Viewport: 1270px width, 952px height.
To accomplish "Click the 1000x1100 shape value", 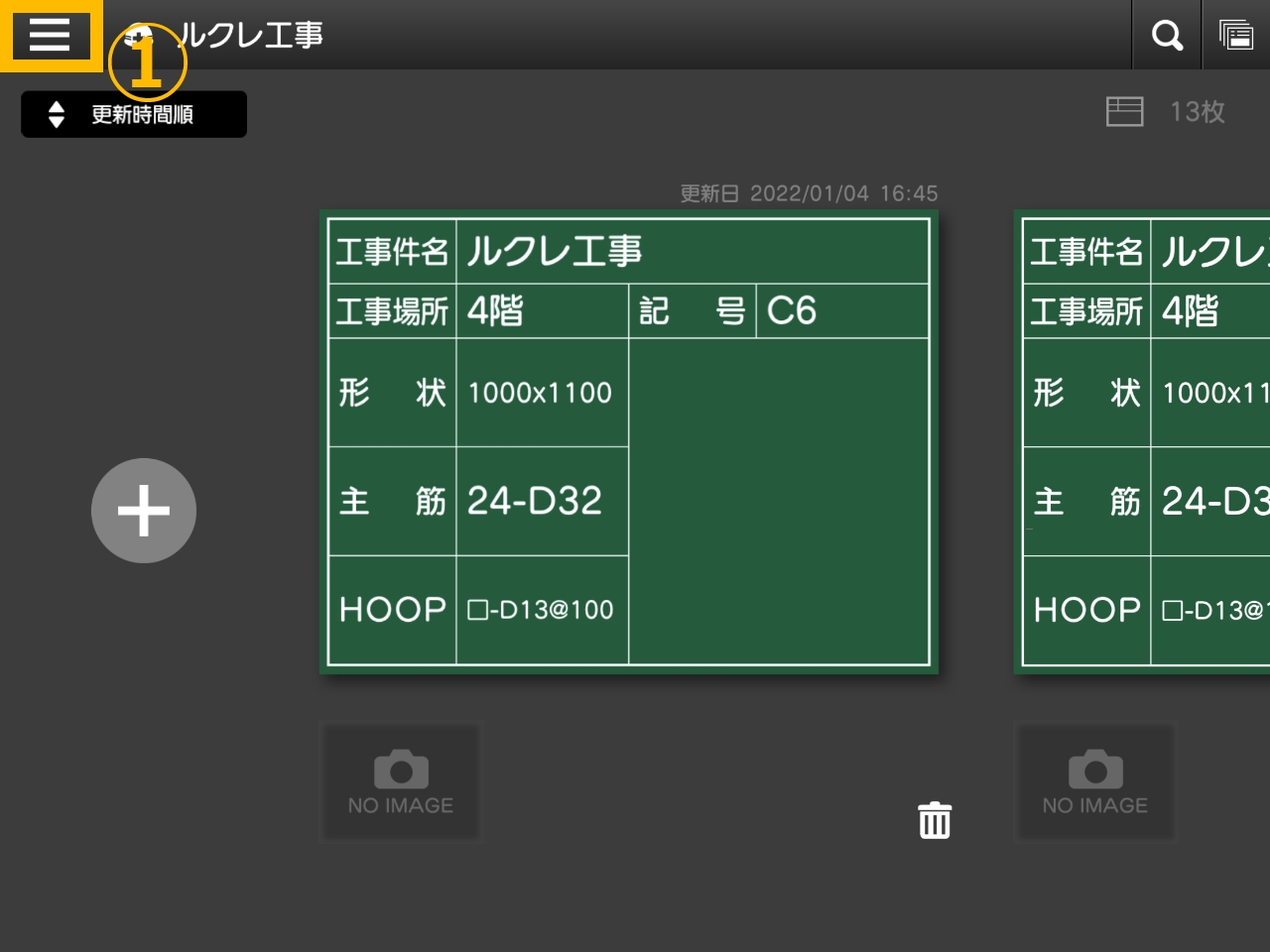I will 541,393.
